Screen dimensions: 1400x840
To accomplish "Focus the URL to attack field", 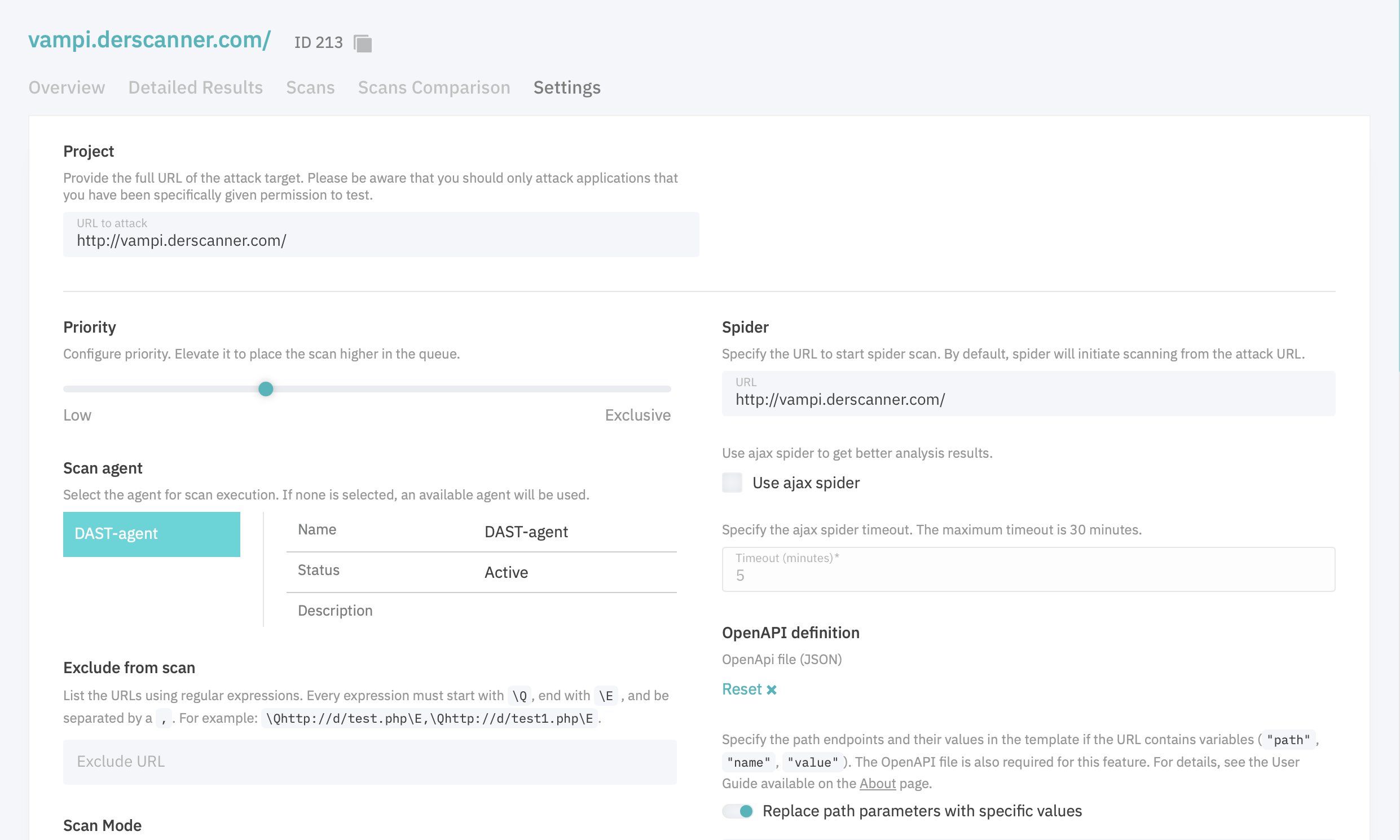I will [381, 235].
